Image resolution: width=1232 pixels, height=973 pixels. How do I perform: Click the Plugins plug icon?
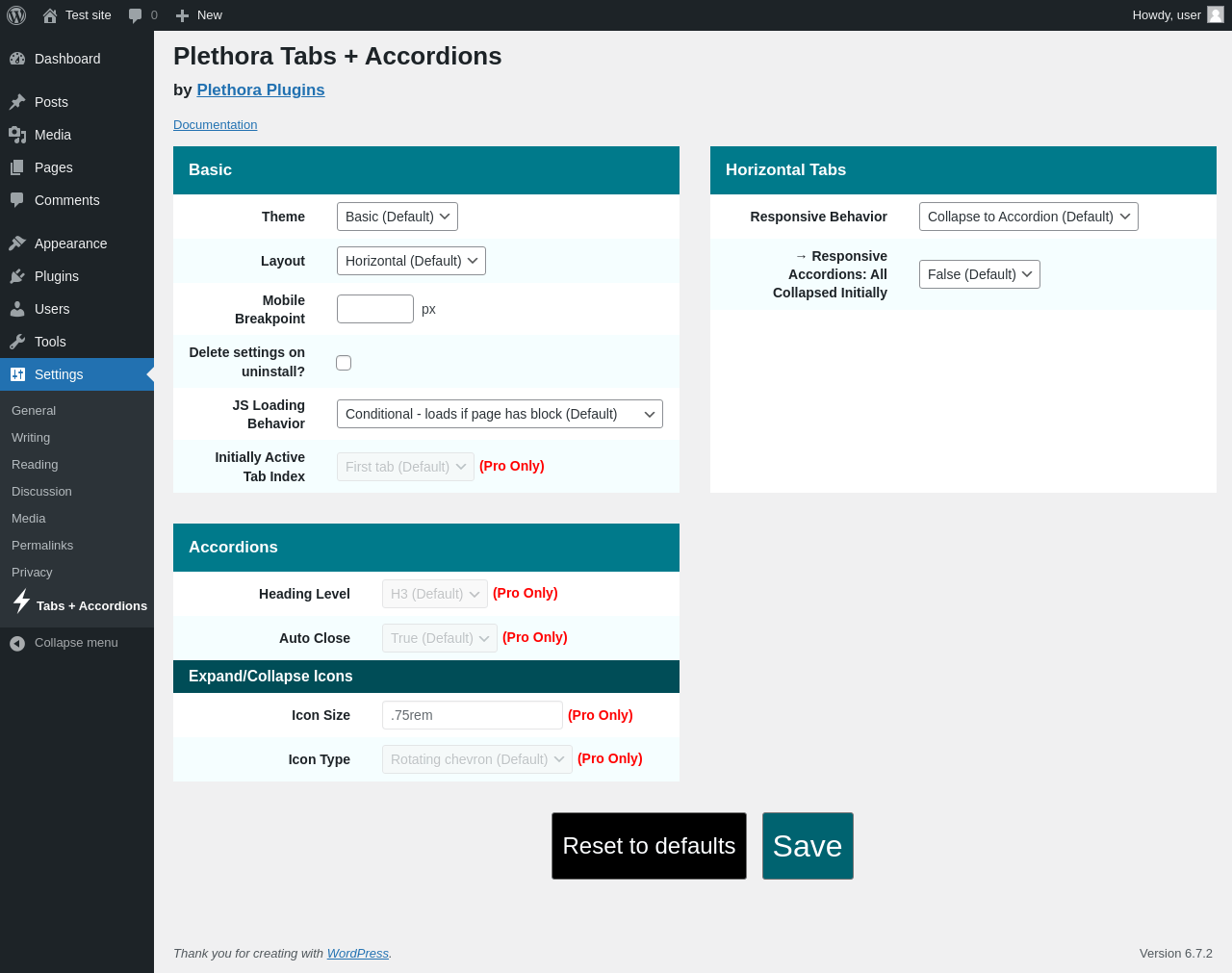(x=17, y=276)
